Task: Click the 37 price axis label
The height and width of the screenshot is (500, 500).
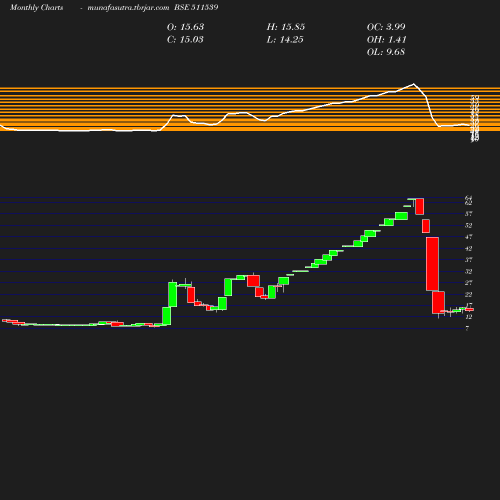Action: [469, 260]
